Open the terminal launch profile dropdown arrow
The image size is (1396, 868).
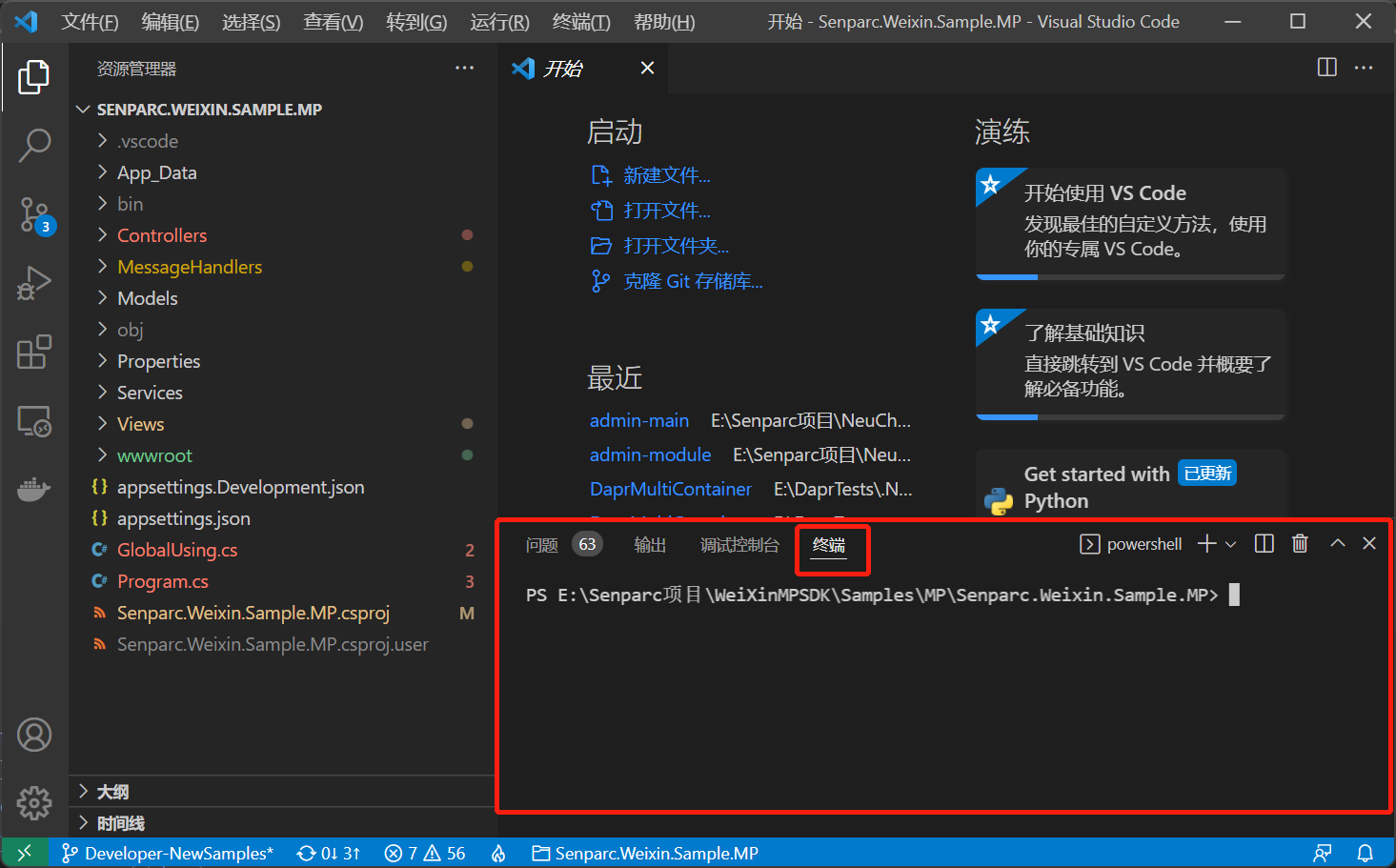(1232, 543)
